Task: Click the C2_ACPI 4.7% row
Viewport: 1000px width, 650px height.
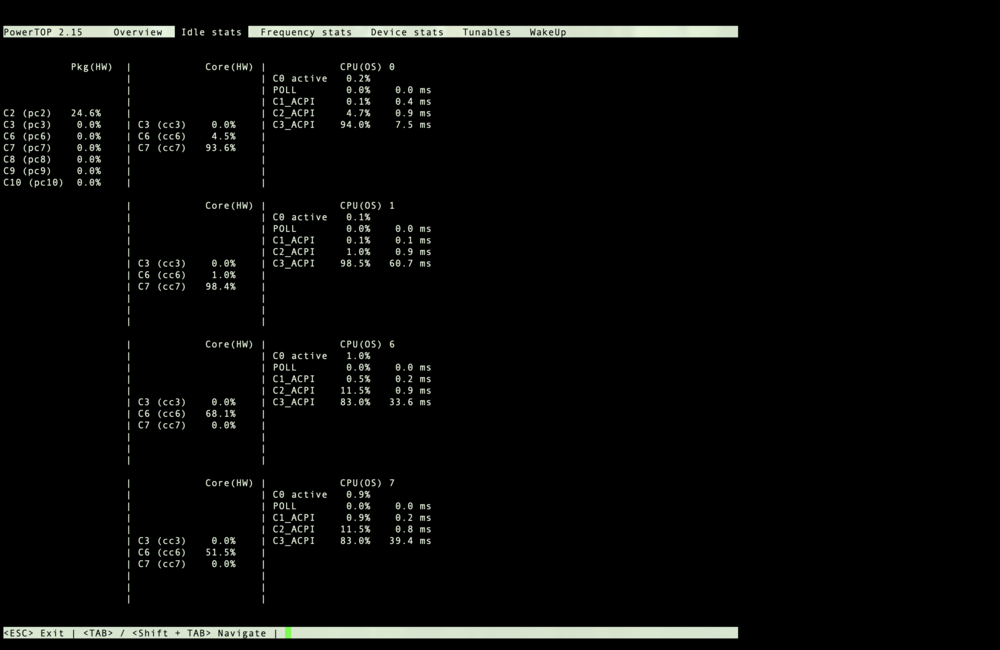Action: [x=352, y=113]
